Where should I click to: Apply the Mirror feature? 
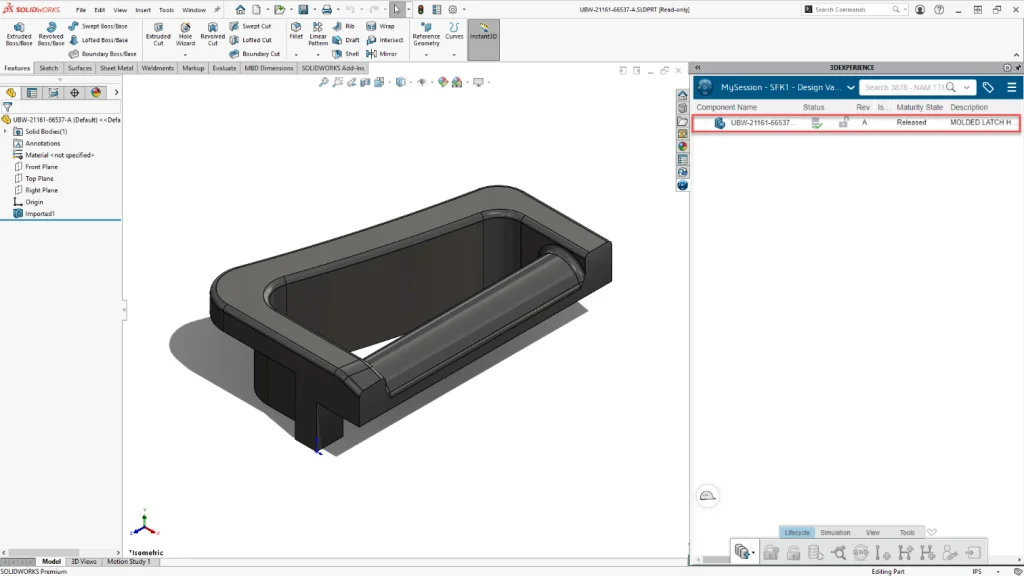381,54
